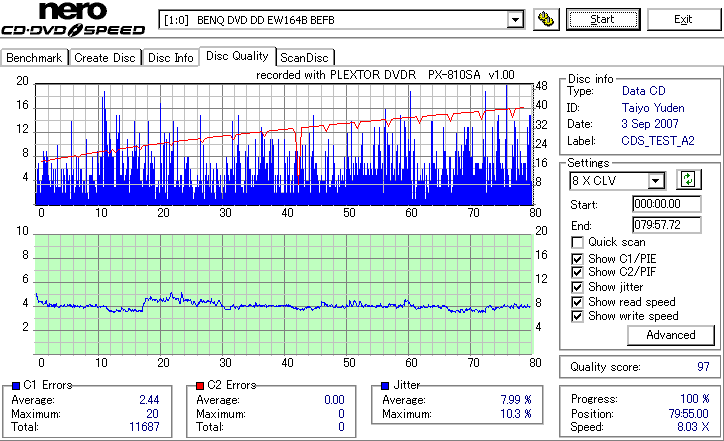Image resolution: width=724 pixels, height=441 pixels.
Task: Disable Show write speed checkbox
Action: [x=577, y=316]
